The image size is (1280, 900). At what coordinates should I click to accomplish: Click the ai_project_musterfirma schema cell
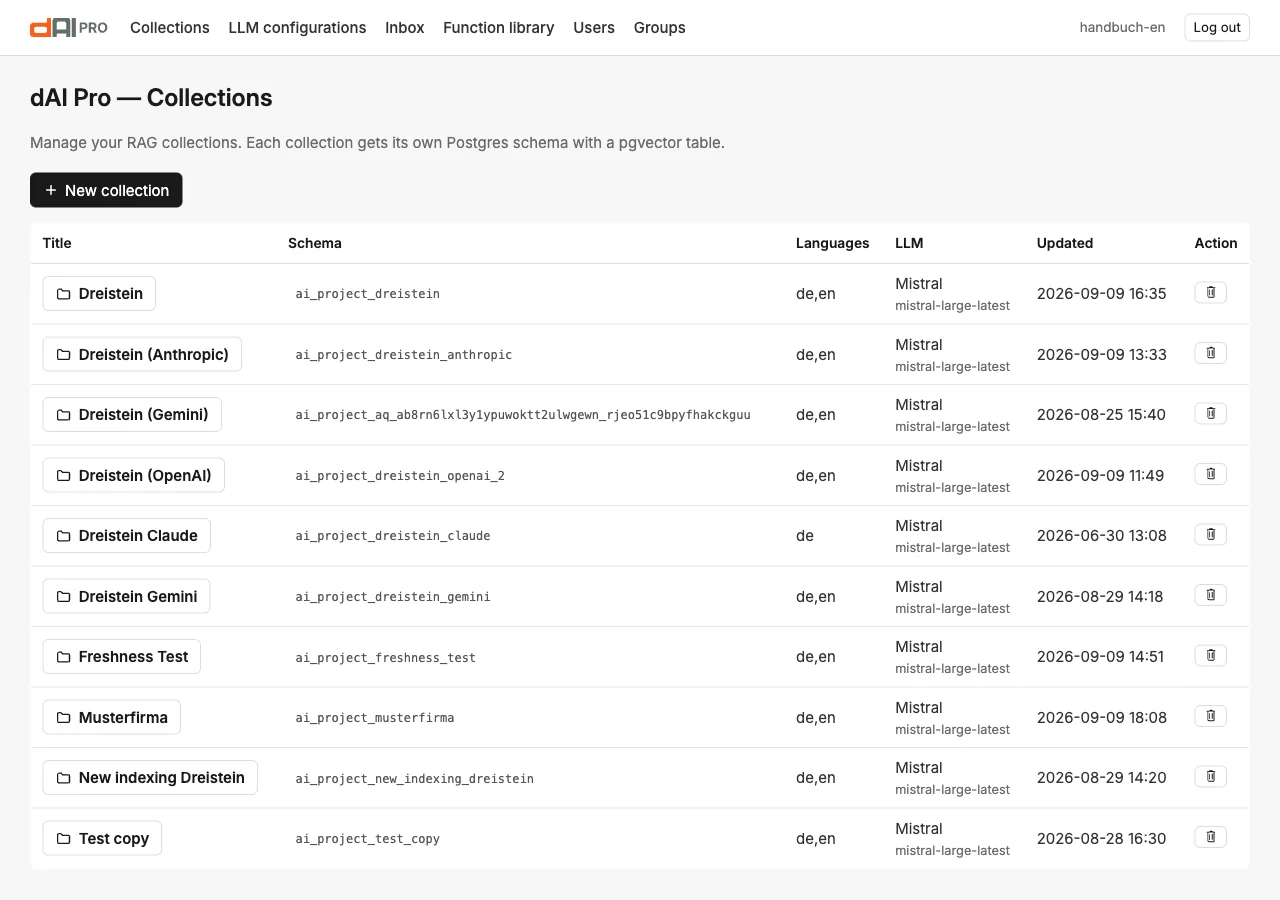click(375, 718)
